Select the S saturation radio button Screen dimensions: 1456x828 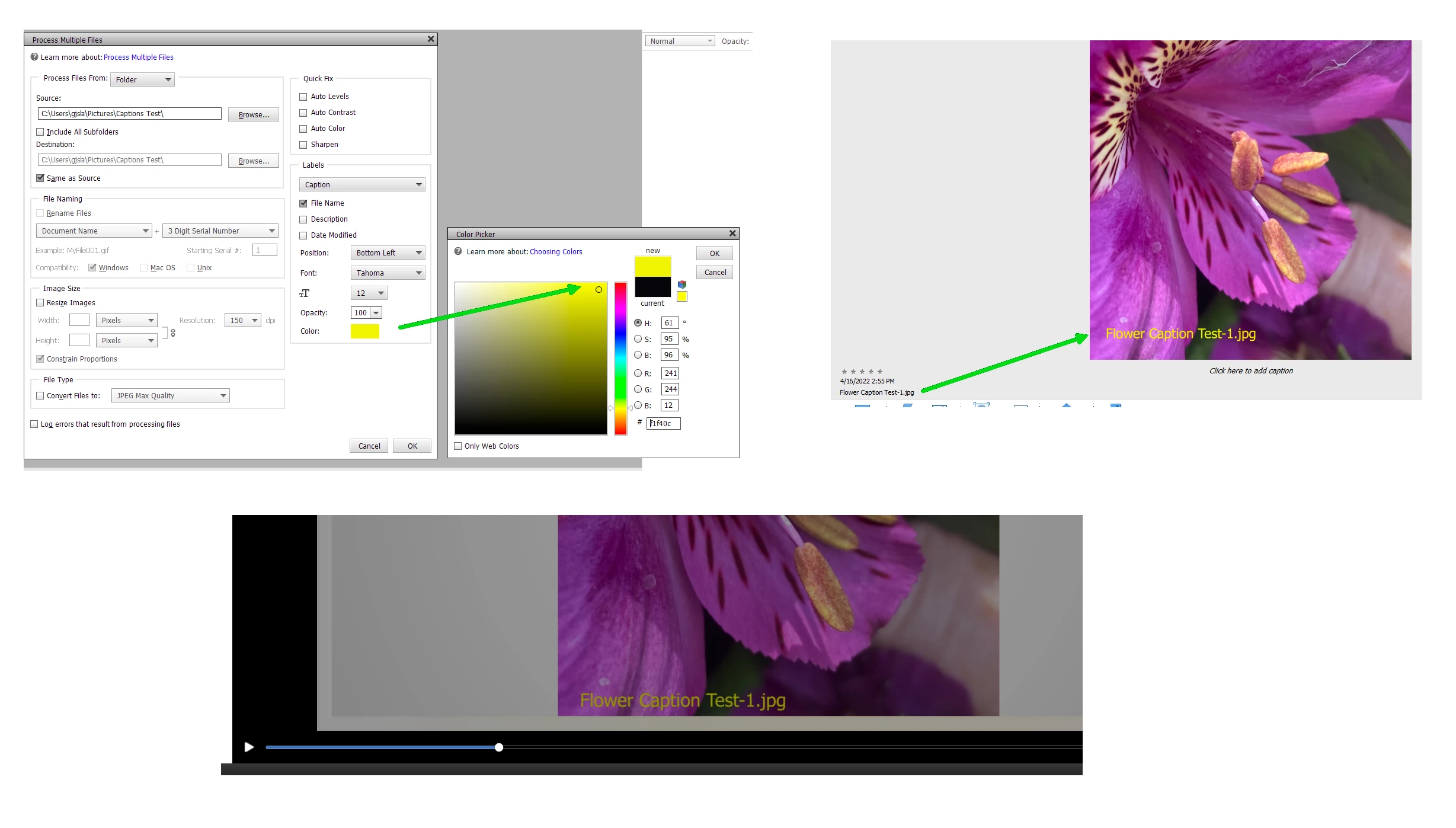click(x=638, y=339)
